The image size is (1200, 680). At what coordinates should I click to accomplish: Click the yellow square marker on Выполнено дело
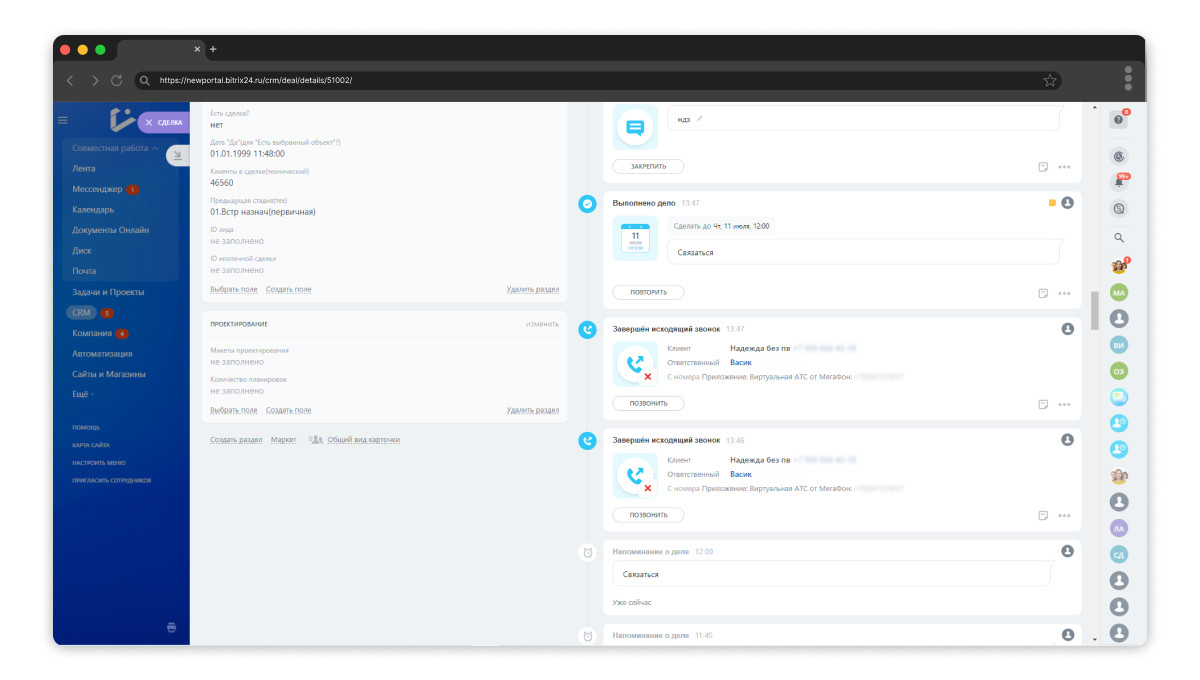(x=1052, y=203)
